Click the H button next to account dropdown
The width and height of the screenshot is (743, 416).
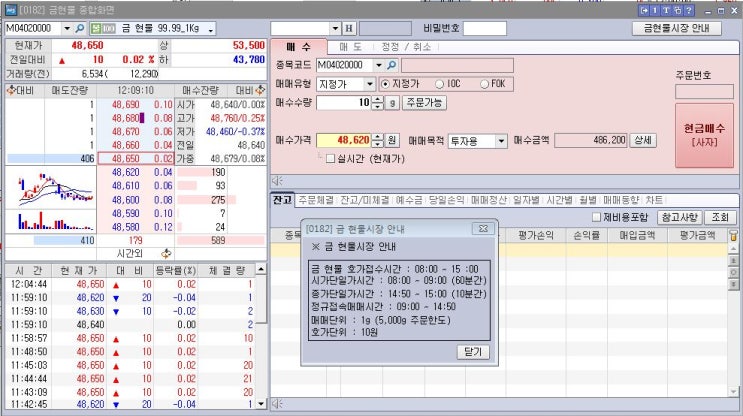[349, 28]
